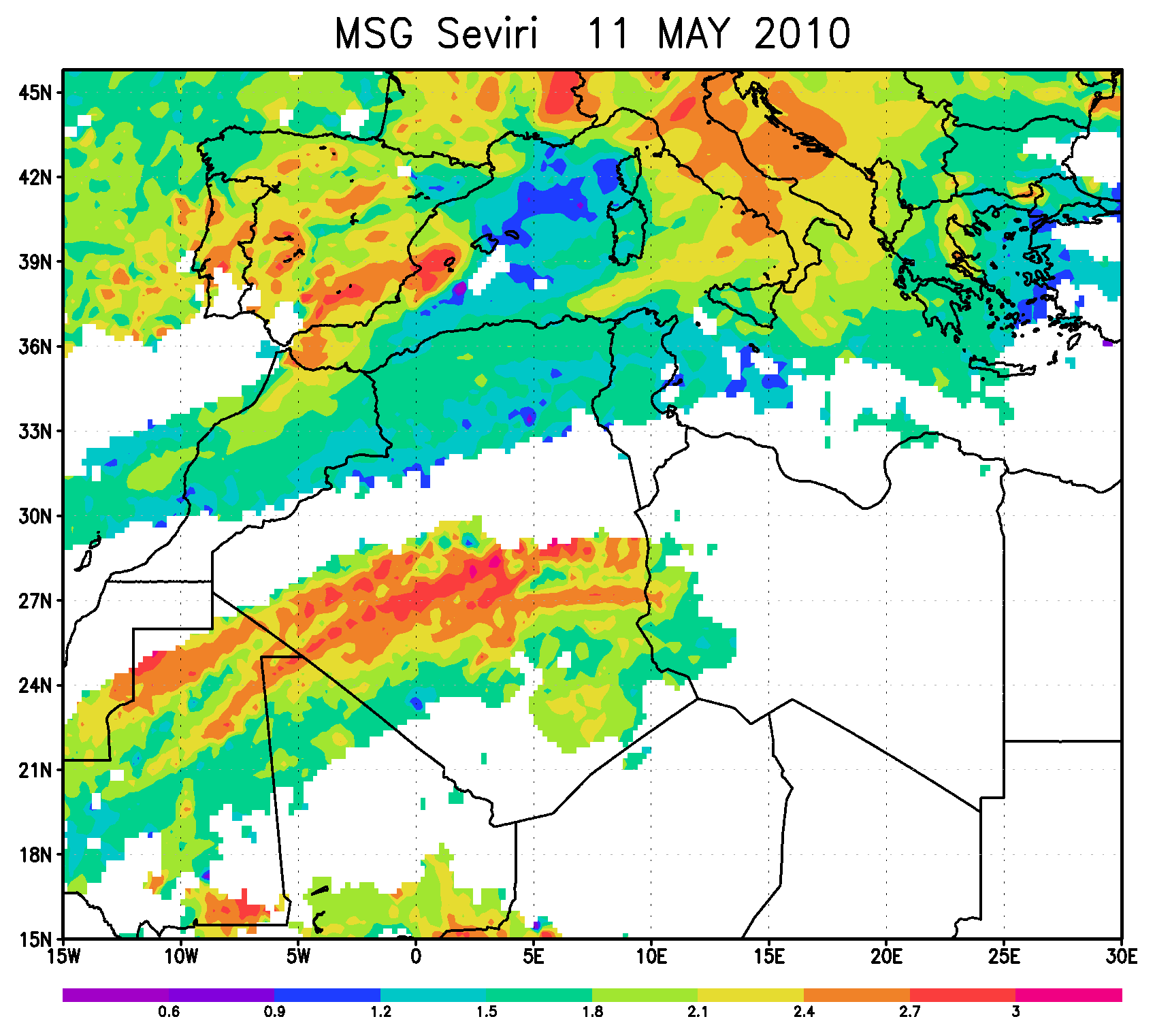Click the 0 longitude label
1155x1036 pixels.
point(416,957)
